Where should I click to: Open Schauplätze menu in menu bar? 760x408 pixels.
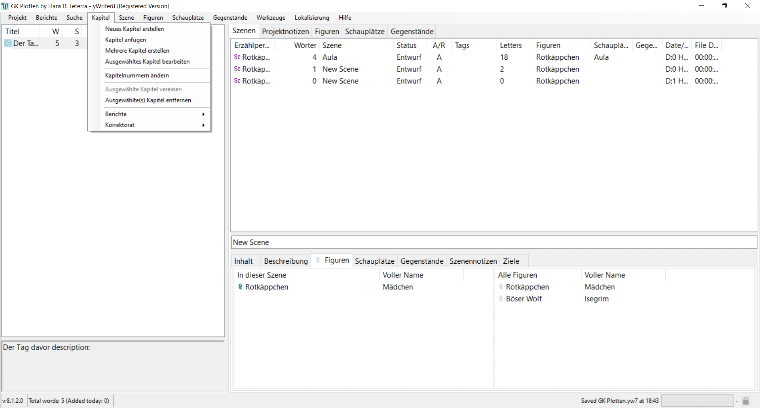coord(188,17)
